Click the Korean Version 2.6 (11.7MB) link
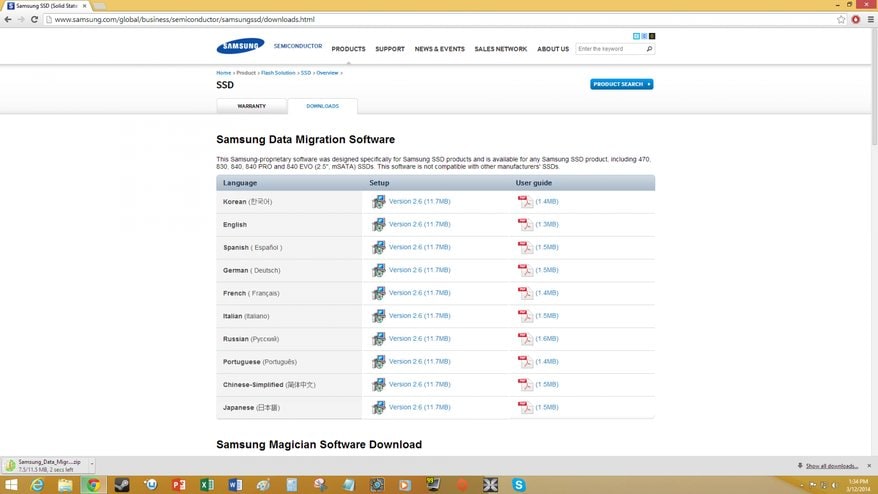Screen dimensions: 878x494 [419, 201]
